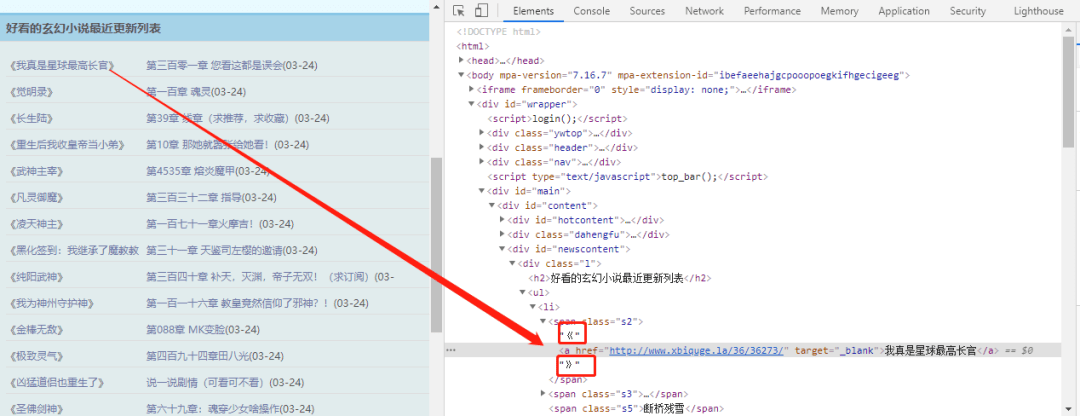The width and height of the screenshot is (1080, 416).
Task: Expand the iframe node
Action: (x=471, y=90)
